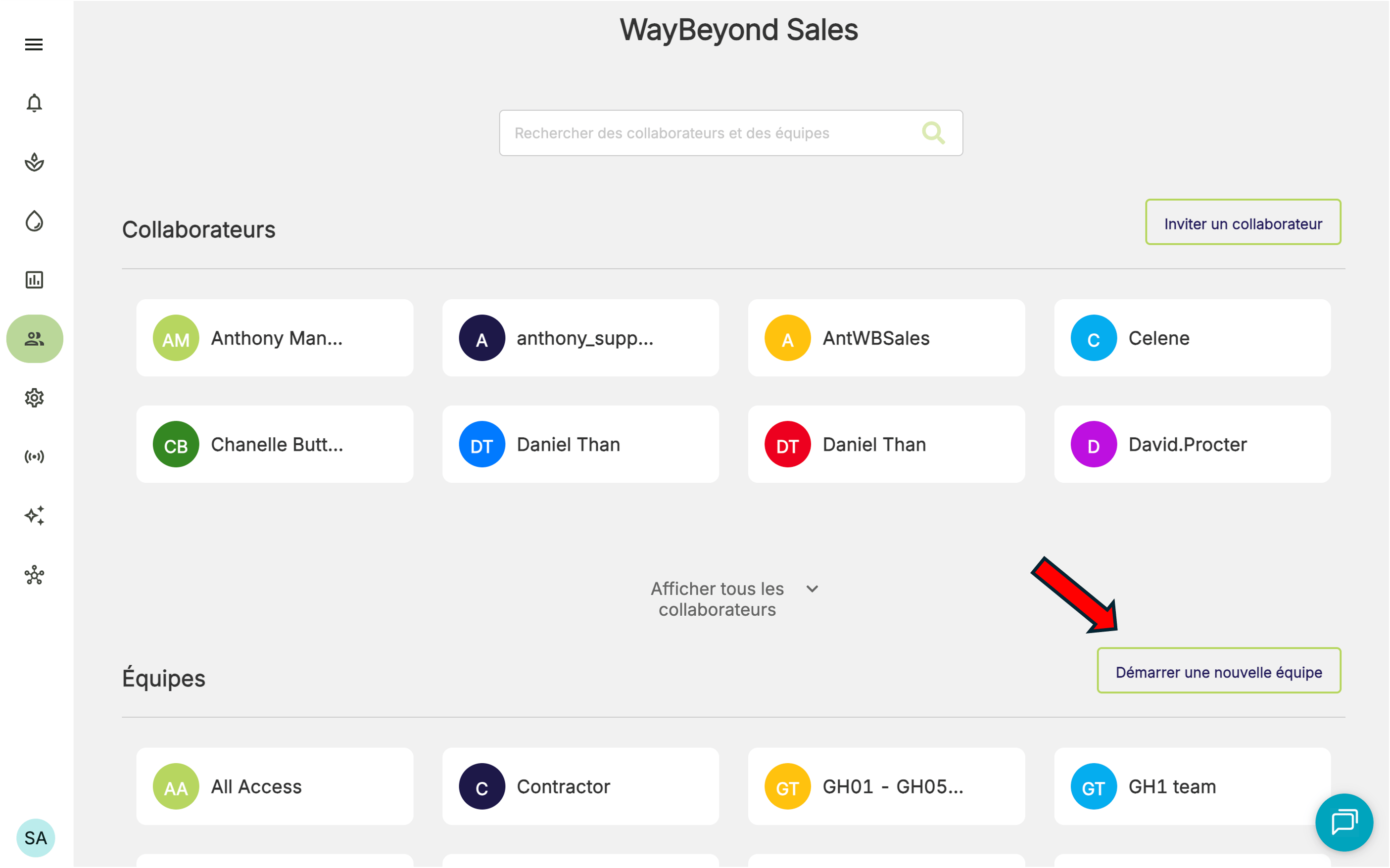The width and height of the screenshot is (1390, 868).
Task: Open the Chanelle Butt... collaborator card
Action: click(275, 444)
